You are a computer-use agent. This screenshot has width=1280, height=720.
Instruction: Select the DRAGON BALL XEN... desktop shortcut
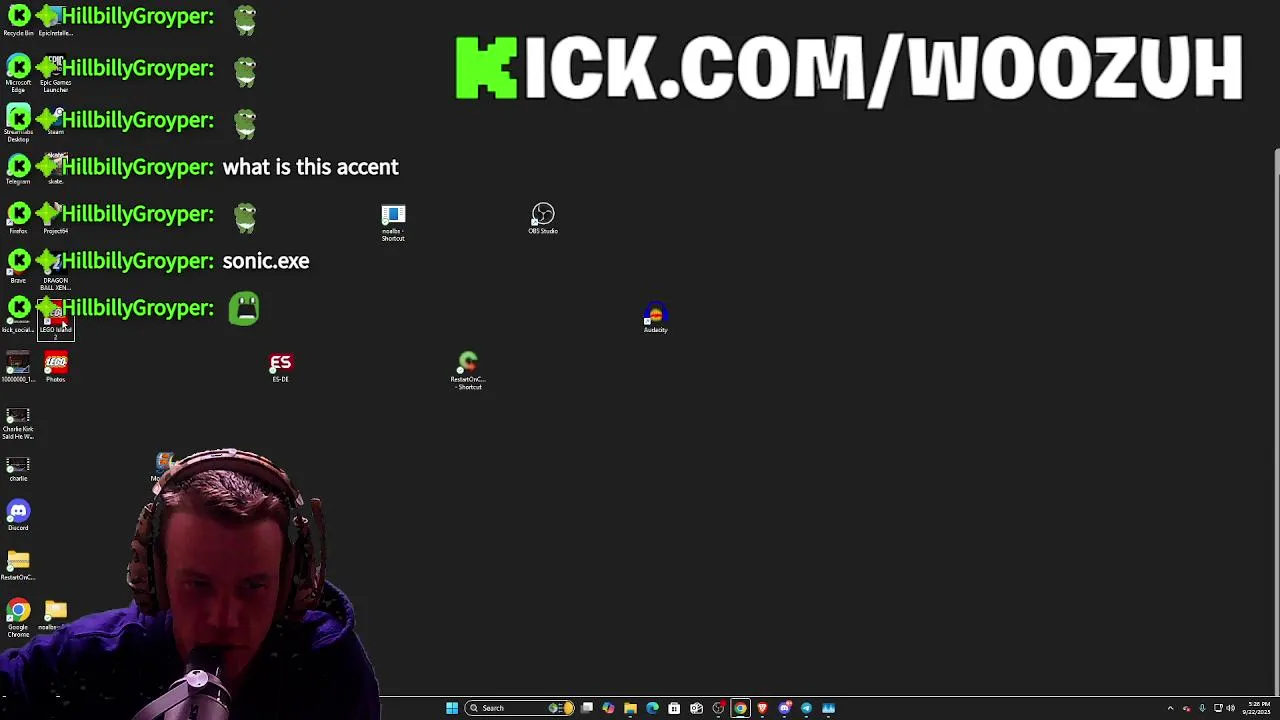click(x=55, y=271)
